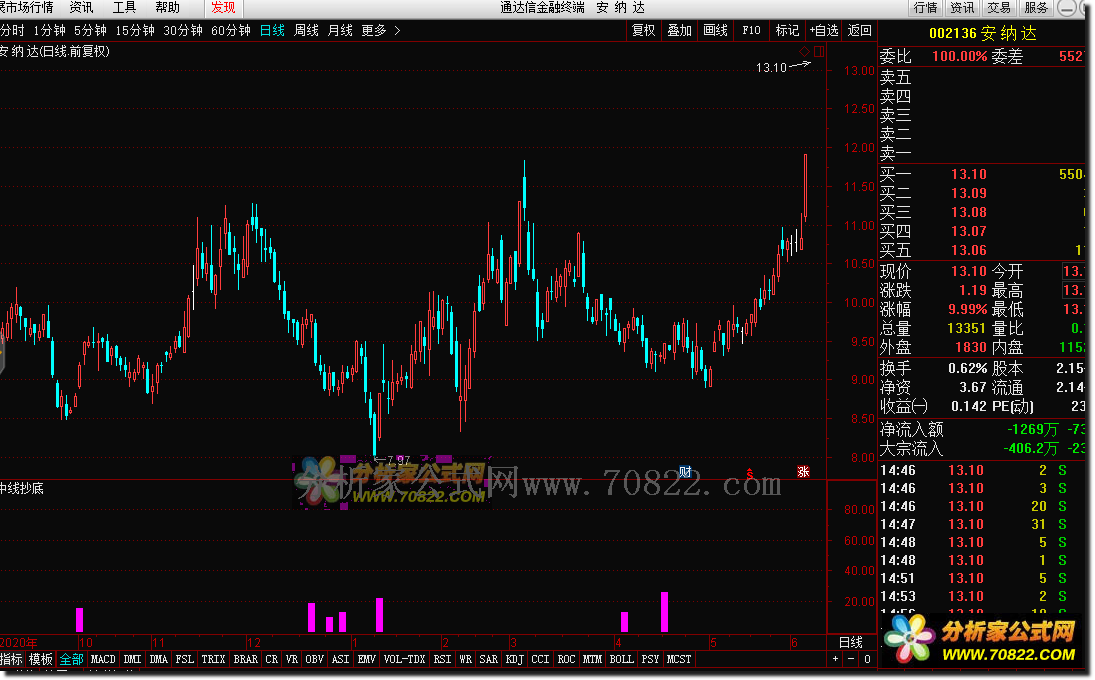Switch indicator to KDJ
Screen dimensions: 1095x680
(515, 659)
